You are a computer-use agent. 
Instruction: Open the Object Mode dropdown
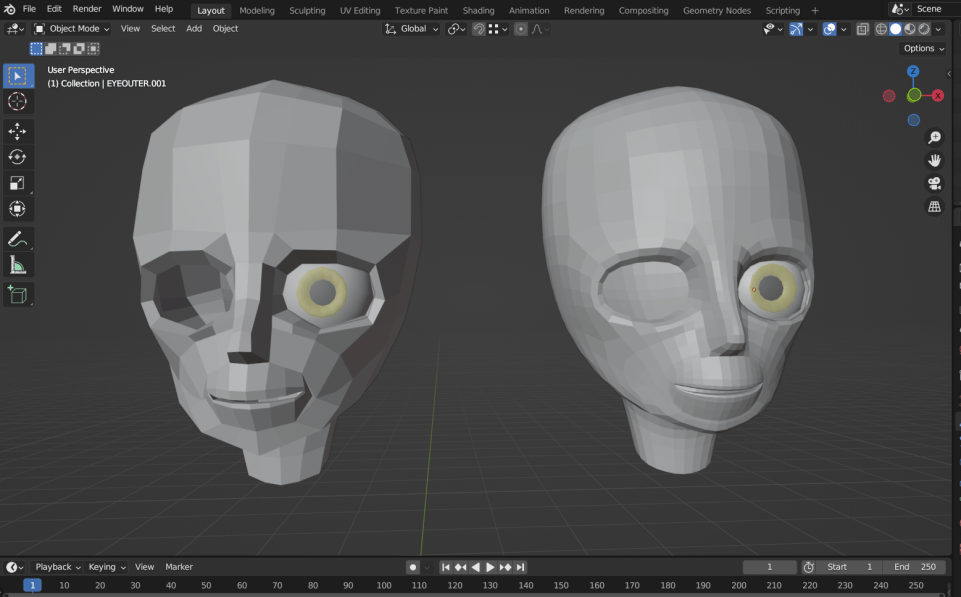[72, 29]
